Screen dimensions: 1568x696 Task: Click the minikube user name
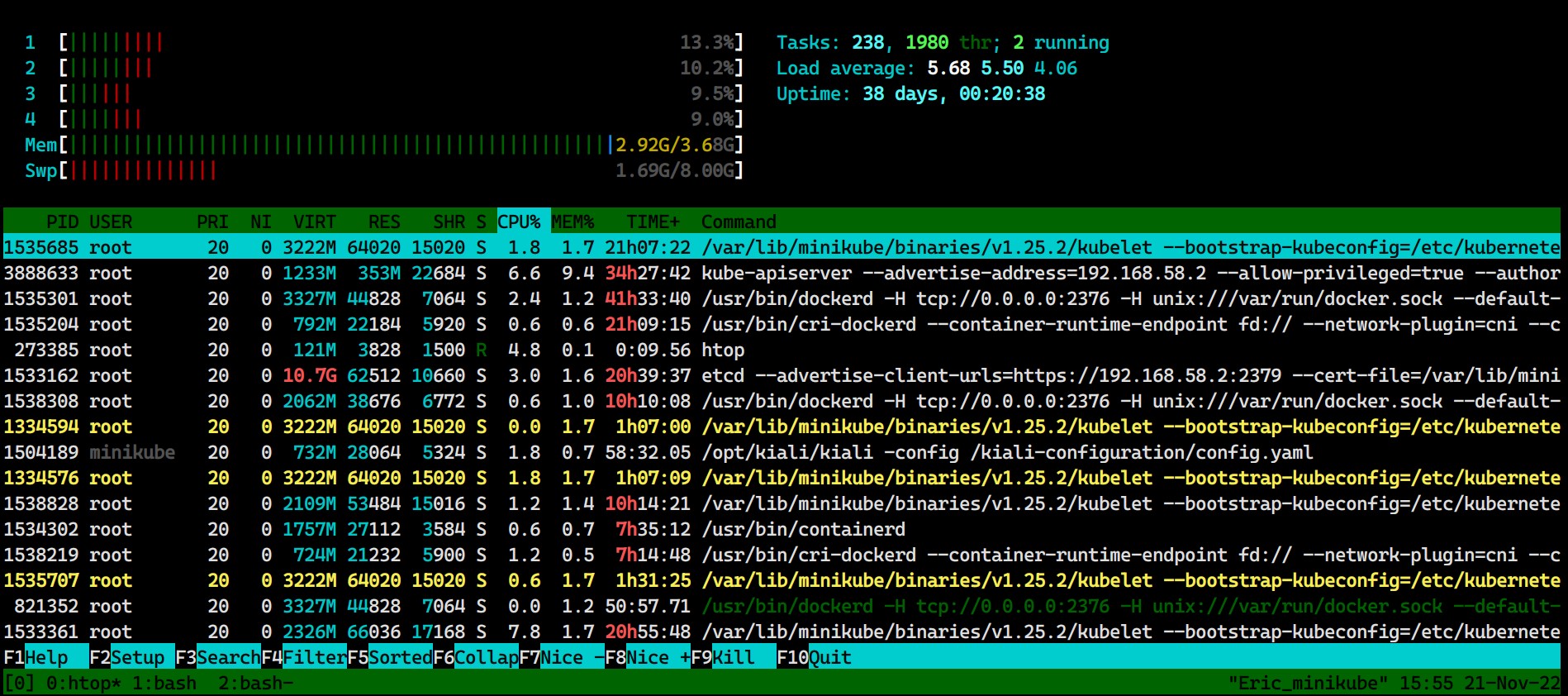[x=132, y=452]
